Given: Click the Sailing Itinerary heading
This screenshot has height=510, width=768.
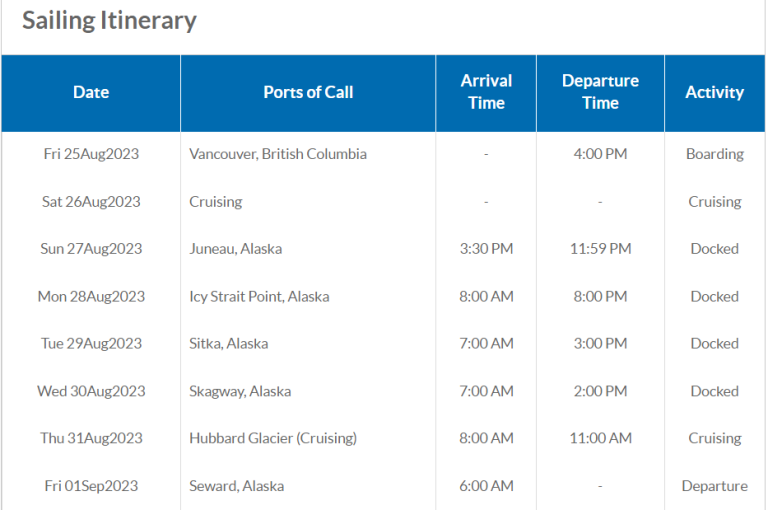Looking at the screenshot, I should click(109, 21).
